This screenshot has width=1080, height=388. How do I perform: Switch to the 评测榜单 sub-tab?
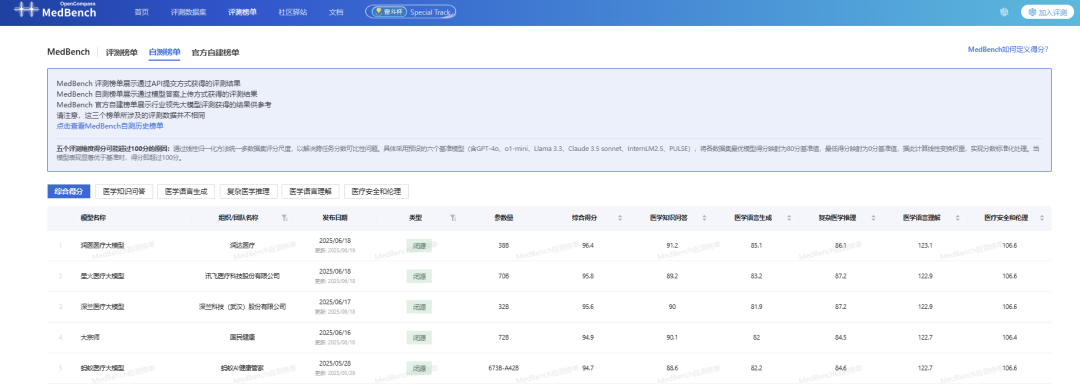click(121, 52)
